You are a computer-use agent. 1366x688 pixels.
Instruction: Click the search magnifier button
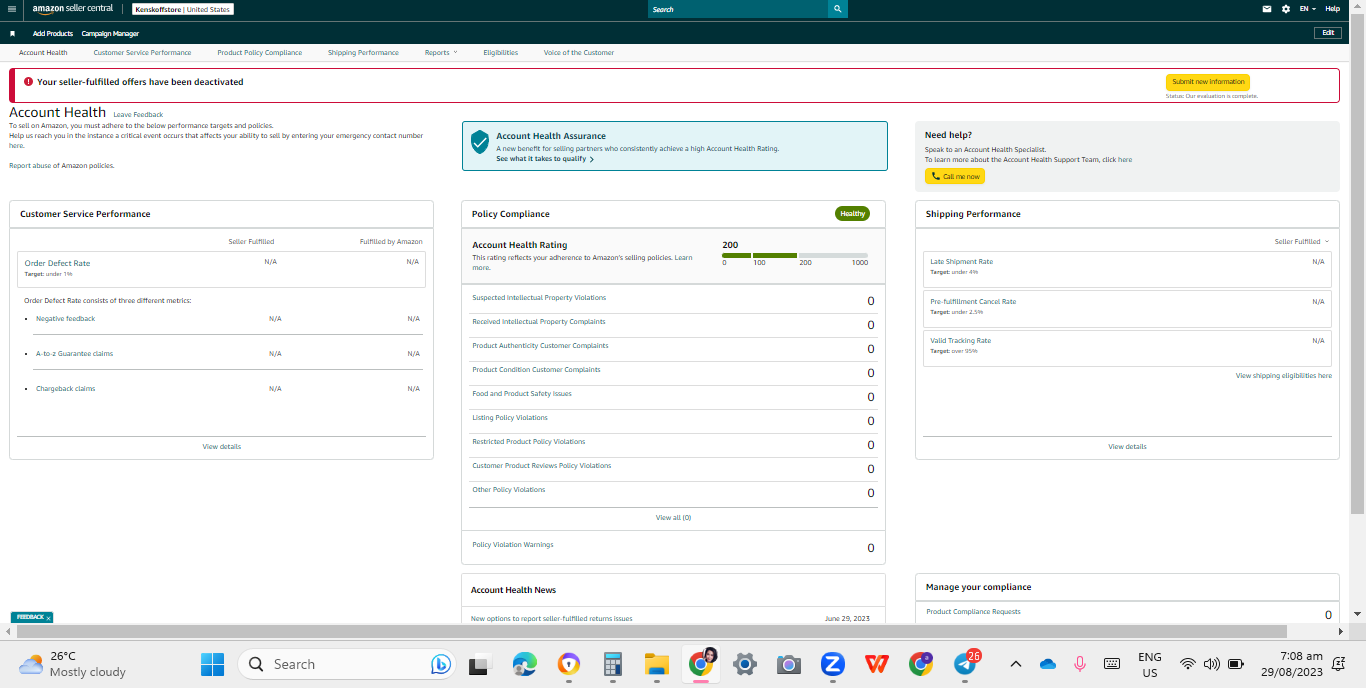[837, 9]
